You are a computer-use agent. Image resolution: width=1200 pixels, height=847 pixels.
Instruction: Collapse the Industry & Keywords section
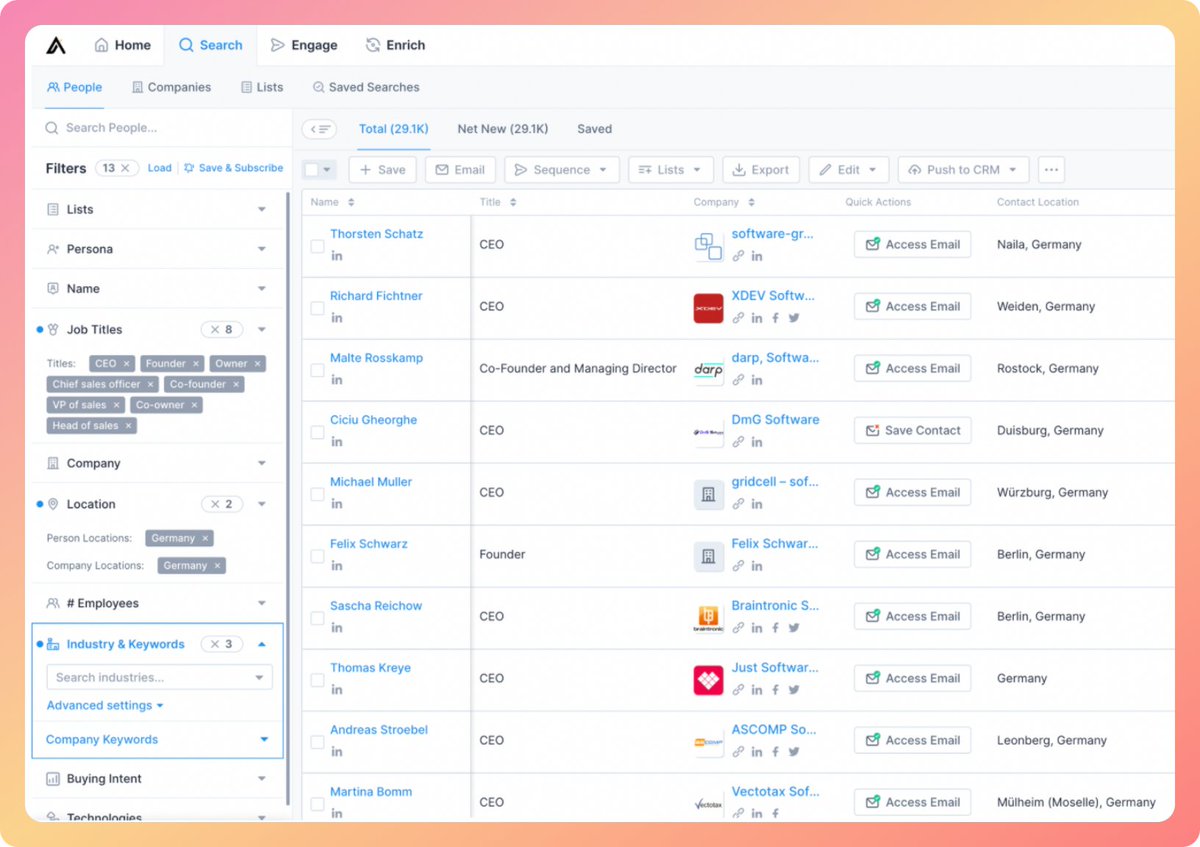(262, 645)
